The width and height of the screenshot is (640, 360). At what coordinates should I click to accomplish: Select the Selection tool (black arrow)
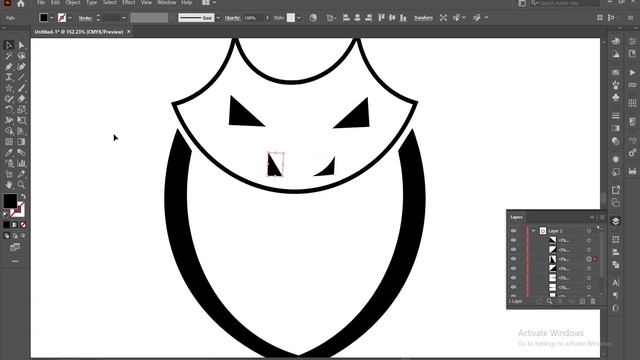click(x=9, y=45)
